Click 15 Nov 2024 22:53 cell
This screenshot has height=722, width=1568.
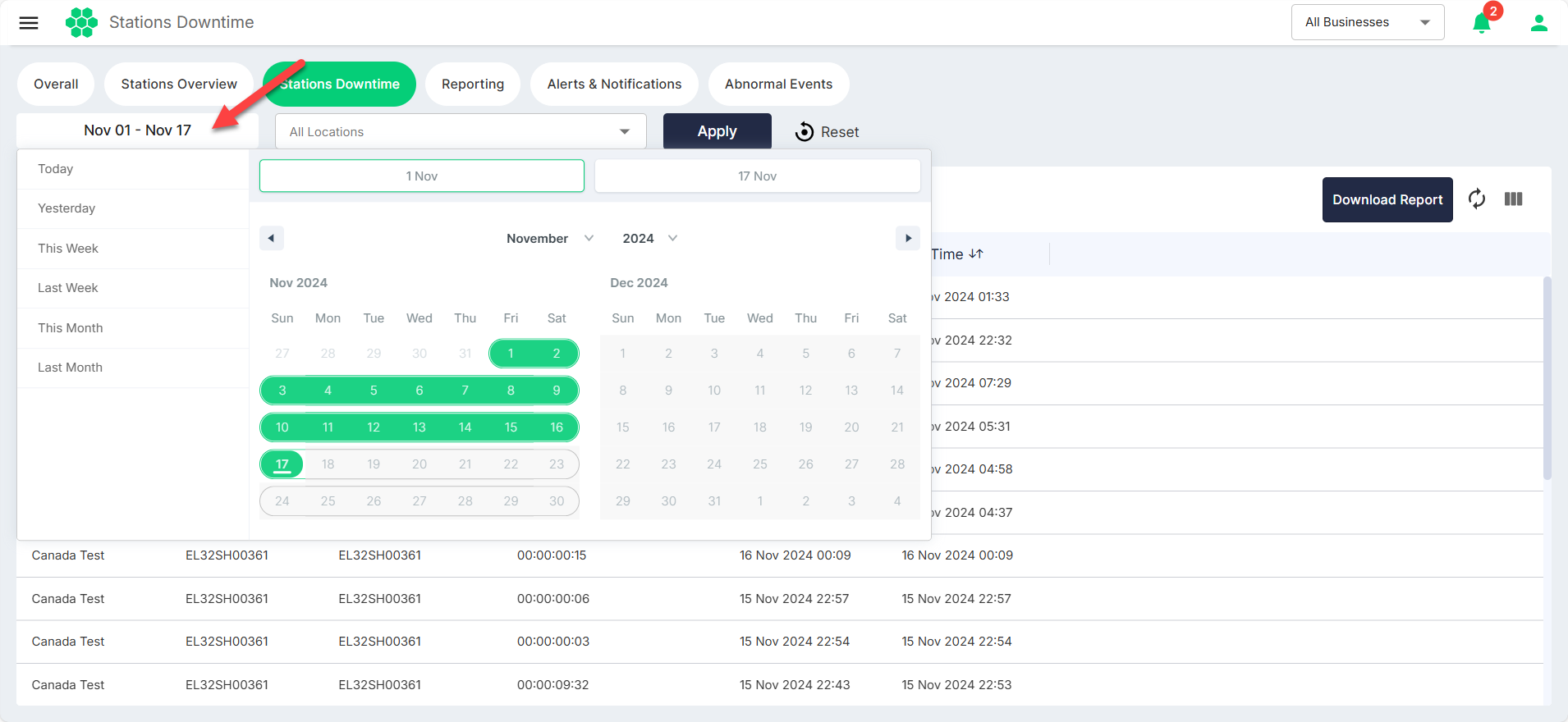point(956,685)
